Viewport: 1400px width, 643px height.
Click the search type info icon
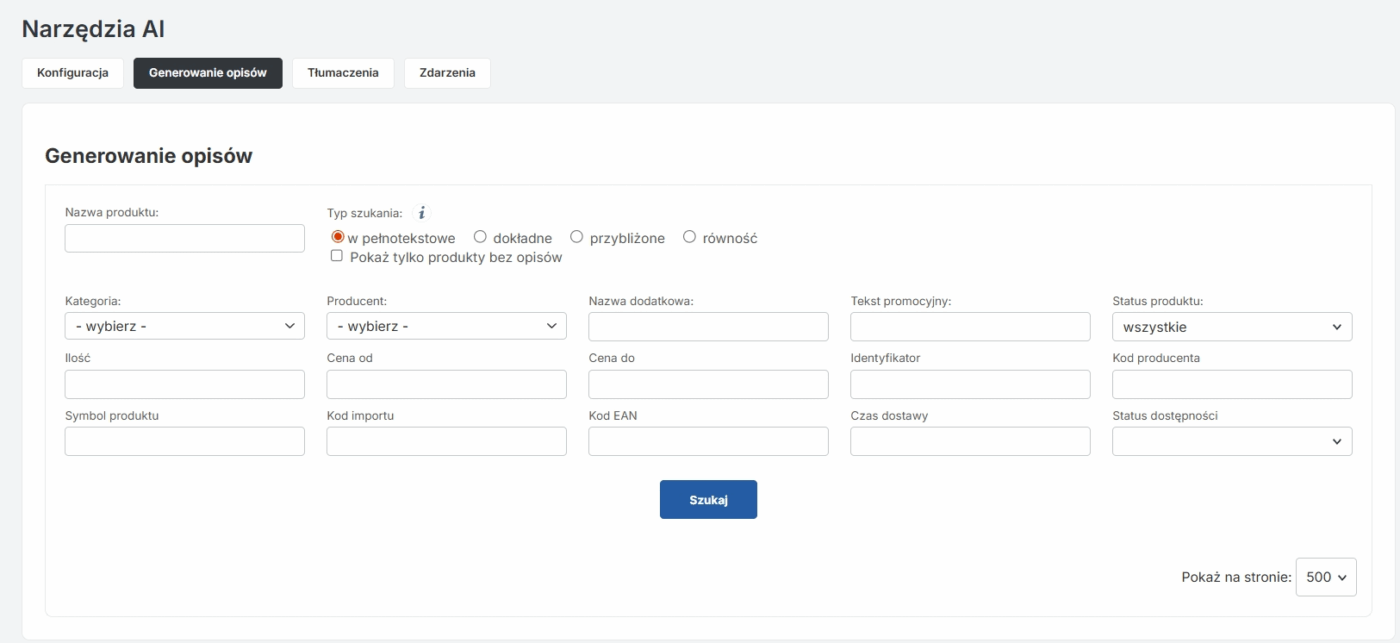click(422, 212)
